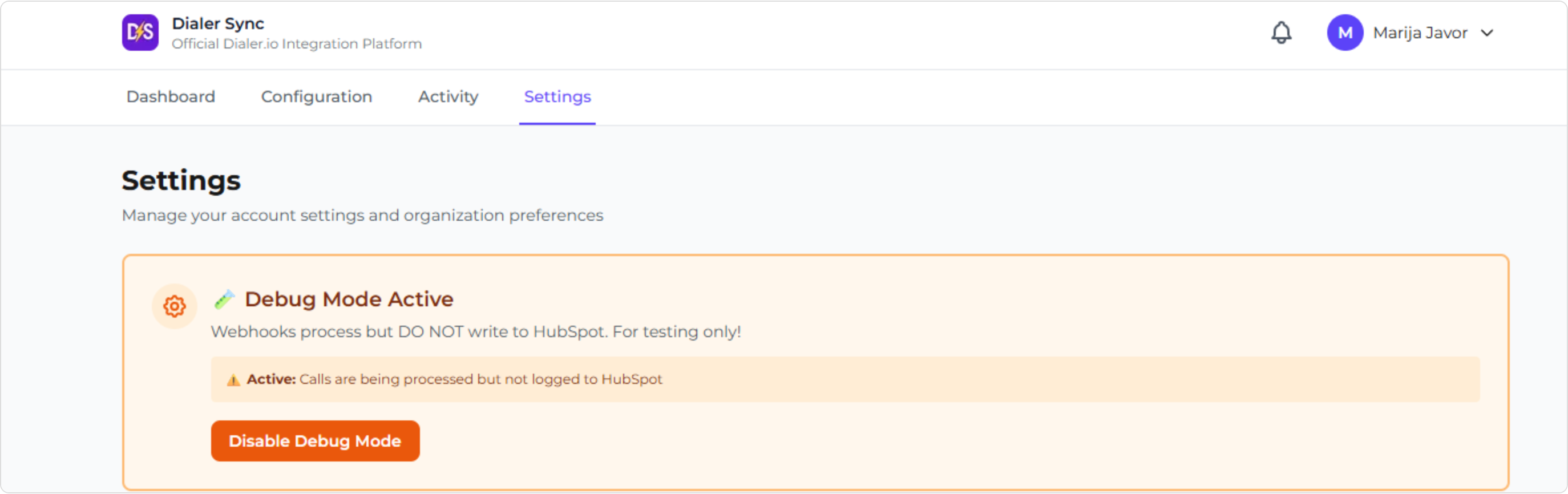The image size is (1568, 494).
Task: Click the Dialer Sync app title
Action: point(218,24)
